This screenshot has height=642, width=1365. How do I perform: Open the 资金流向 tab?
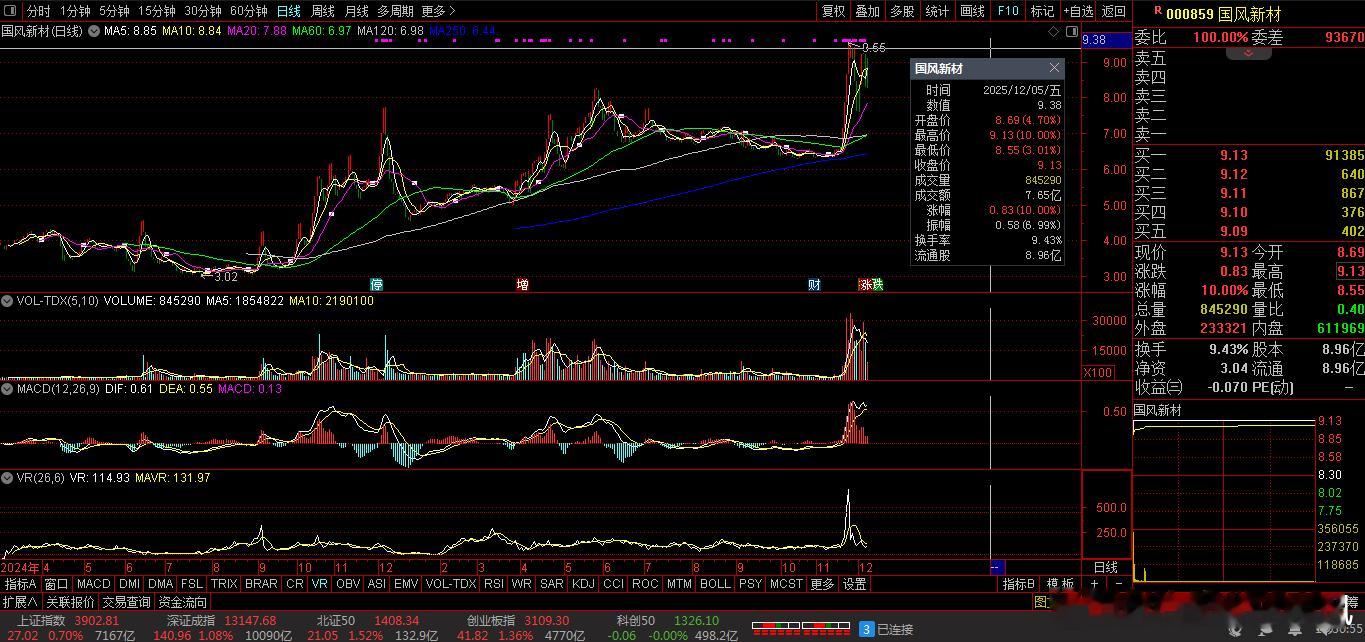click(183, 602)
